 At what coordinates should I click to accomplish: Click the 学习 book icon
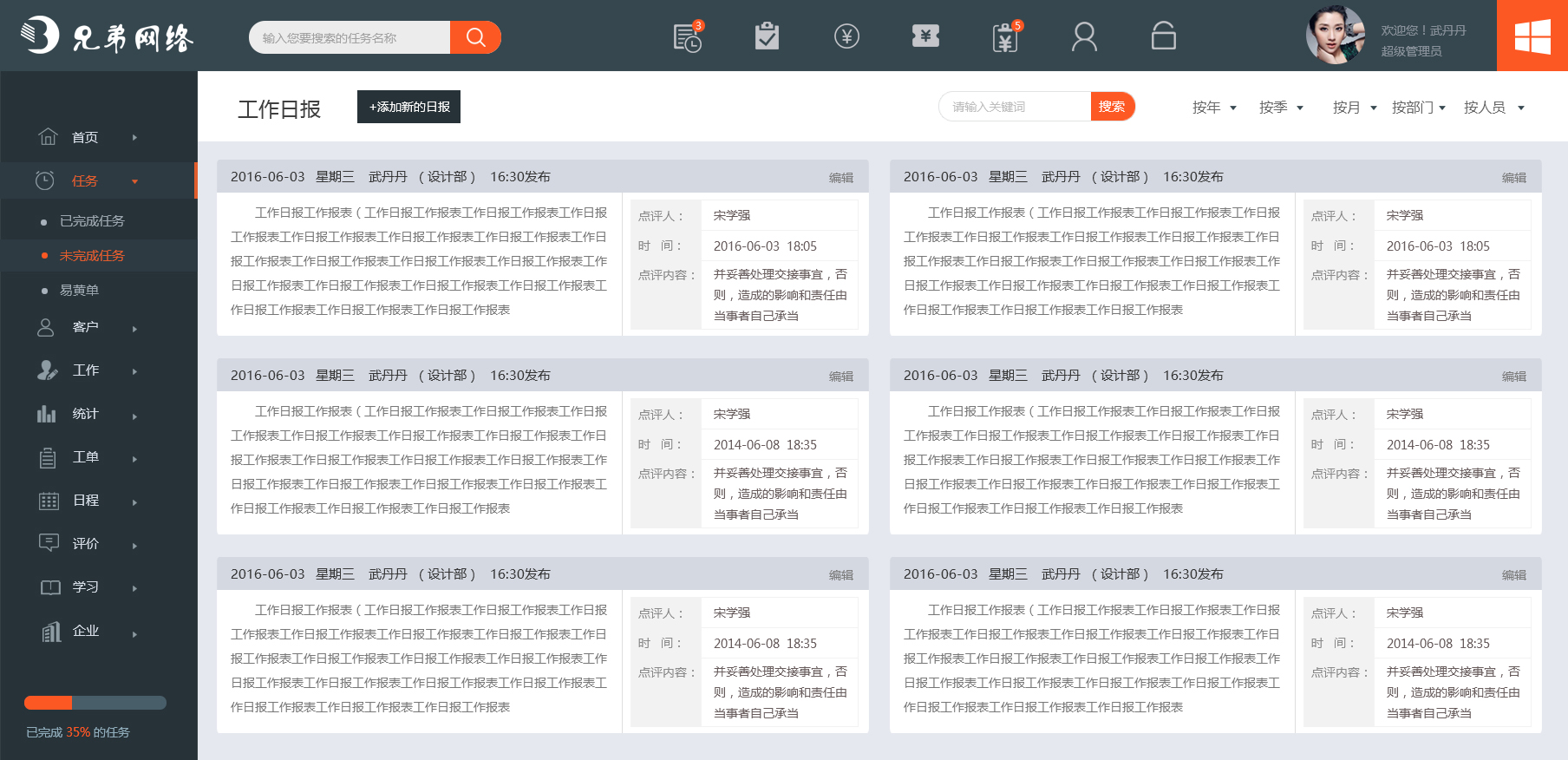point(50,587)
